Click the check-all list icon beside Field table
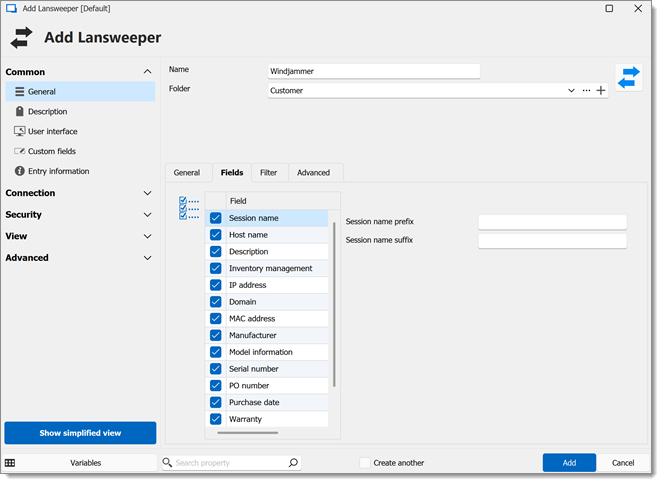662x484 pixels. click(x=189, y=208)
